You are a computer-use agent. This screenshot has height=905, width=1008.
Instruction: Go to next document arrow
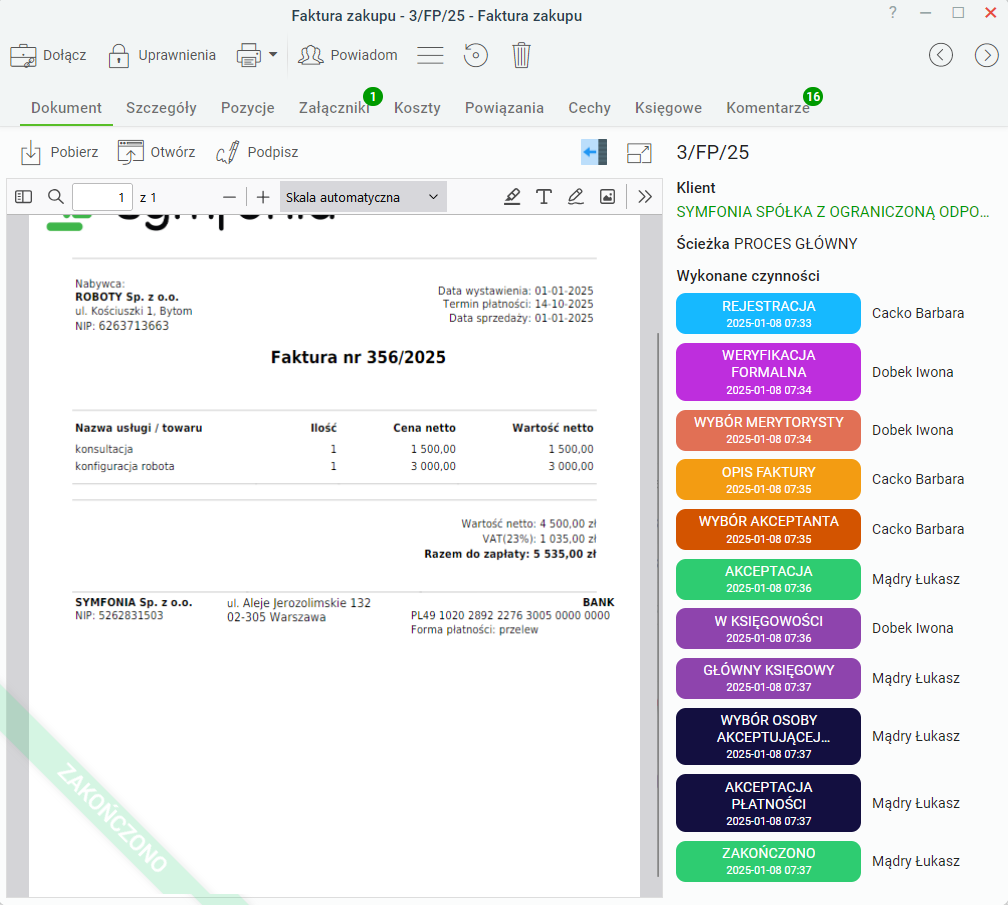tap(986, 55)
